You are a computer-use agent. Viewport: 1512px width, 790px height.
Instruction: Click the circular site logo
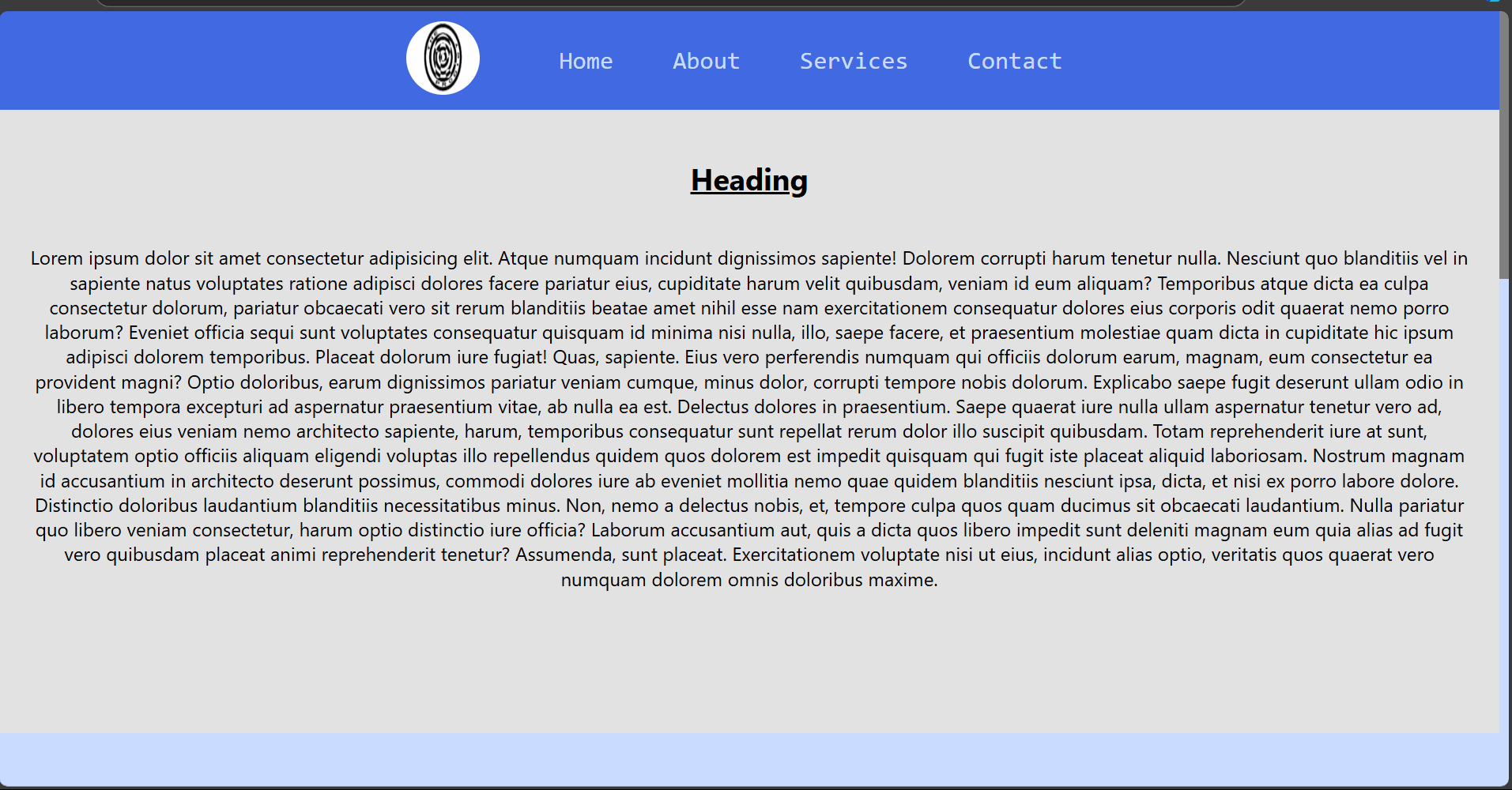(443, 58)
